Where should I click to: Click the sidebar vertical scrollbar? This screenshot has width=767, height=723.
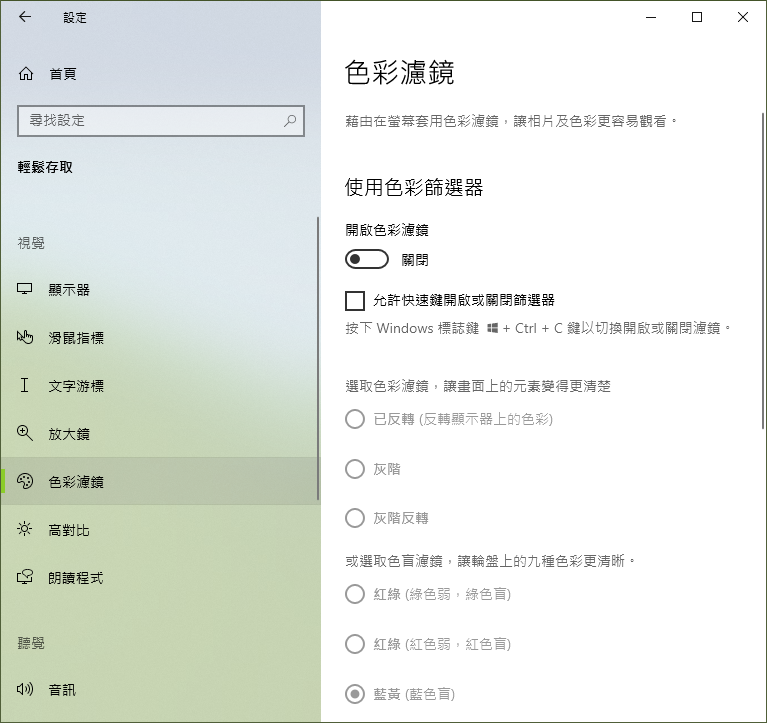tap(318, 359)
